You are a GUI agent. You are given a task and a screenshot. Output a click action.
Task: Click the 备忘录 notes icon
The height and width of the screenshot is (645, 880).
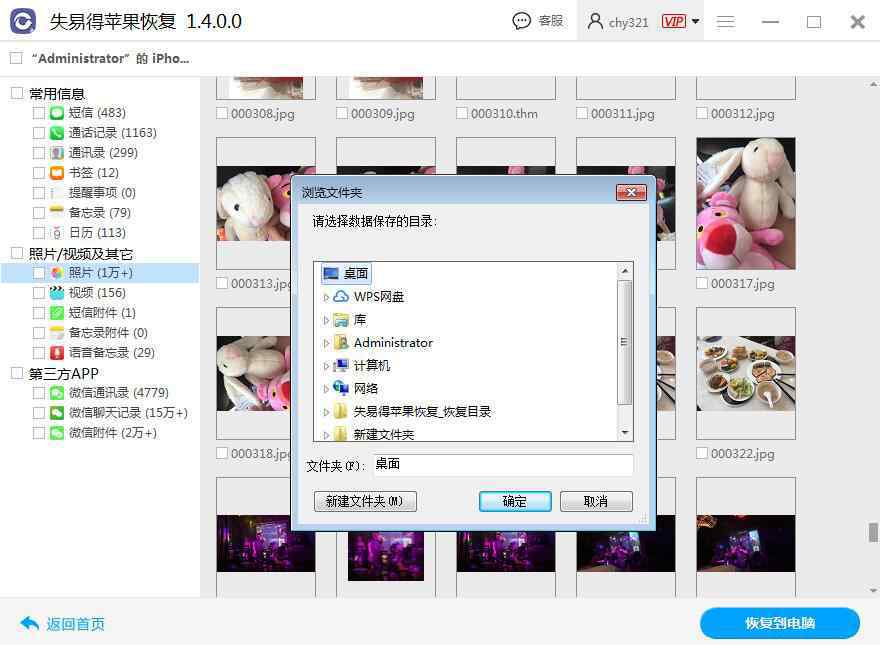tap(57, 213)
